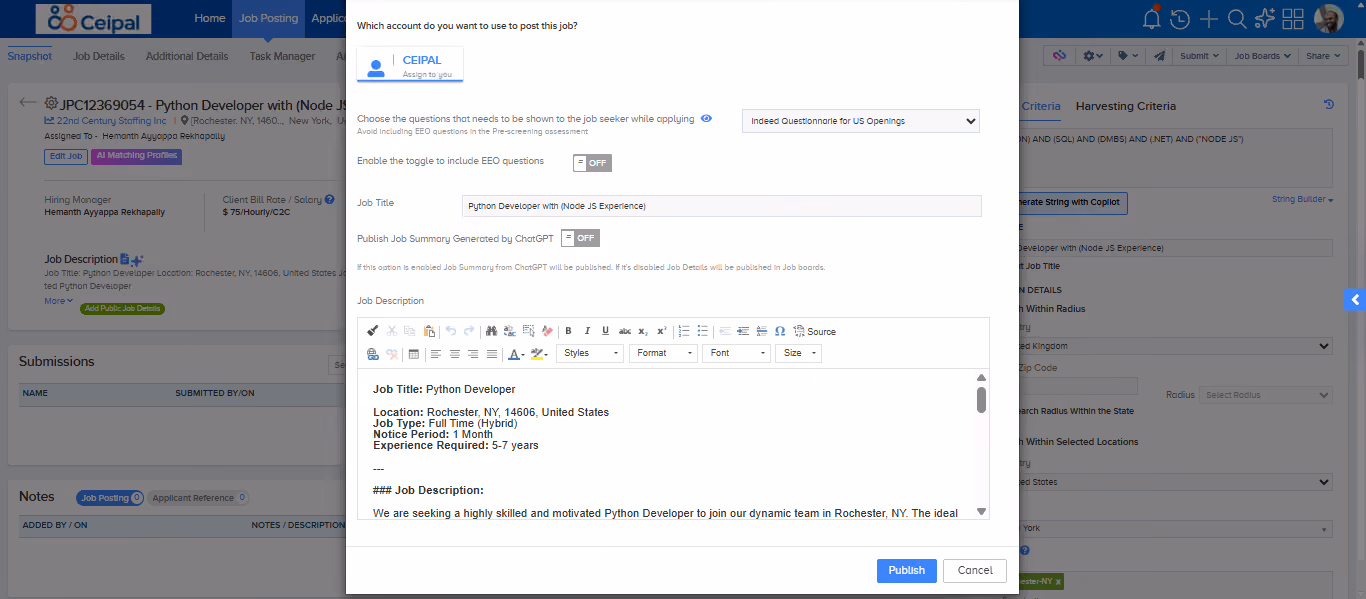Center align text in the editor
This screenshot has height=599, width=1366.
pos(455,353)
